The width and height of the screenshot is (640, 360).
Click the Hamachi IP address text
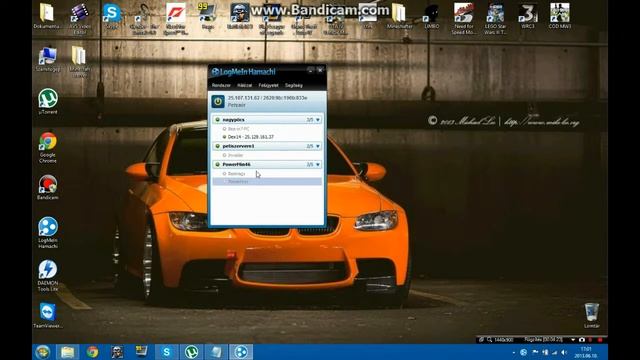pyautogui.click(x=267, y=98)
